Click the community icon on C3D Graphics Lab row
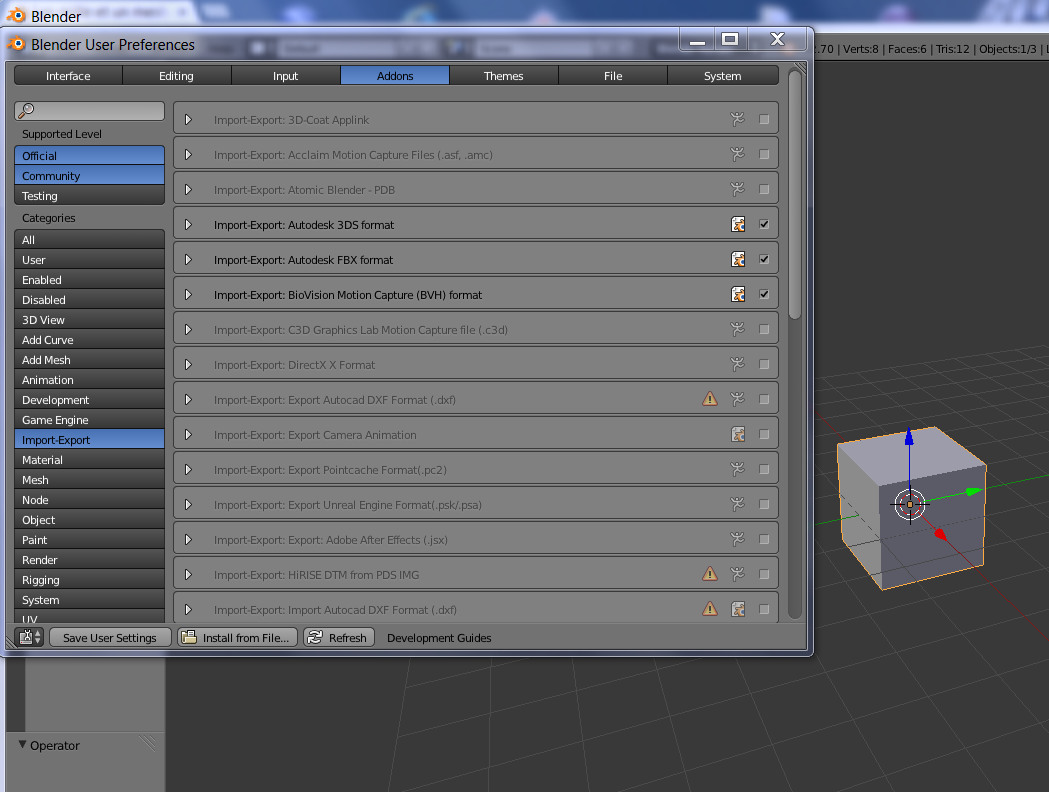1049x792 pixels. click(737, 329)
